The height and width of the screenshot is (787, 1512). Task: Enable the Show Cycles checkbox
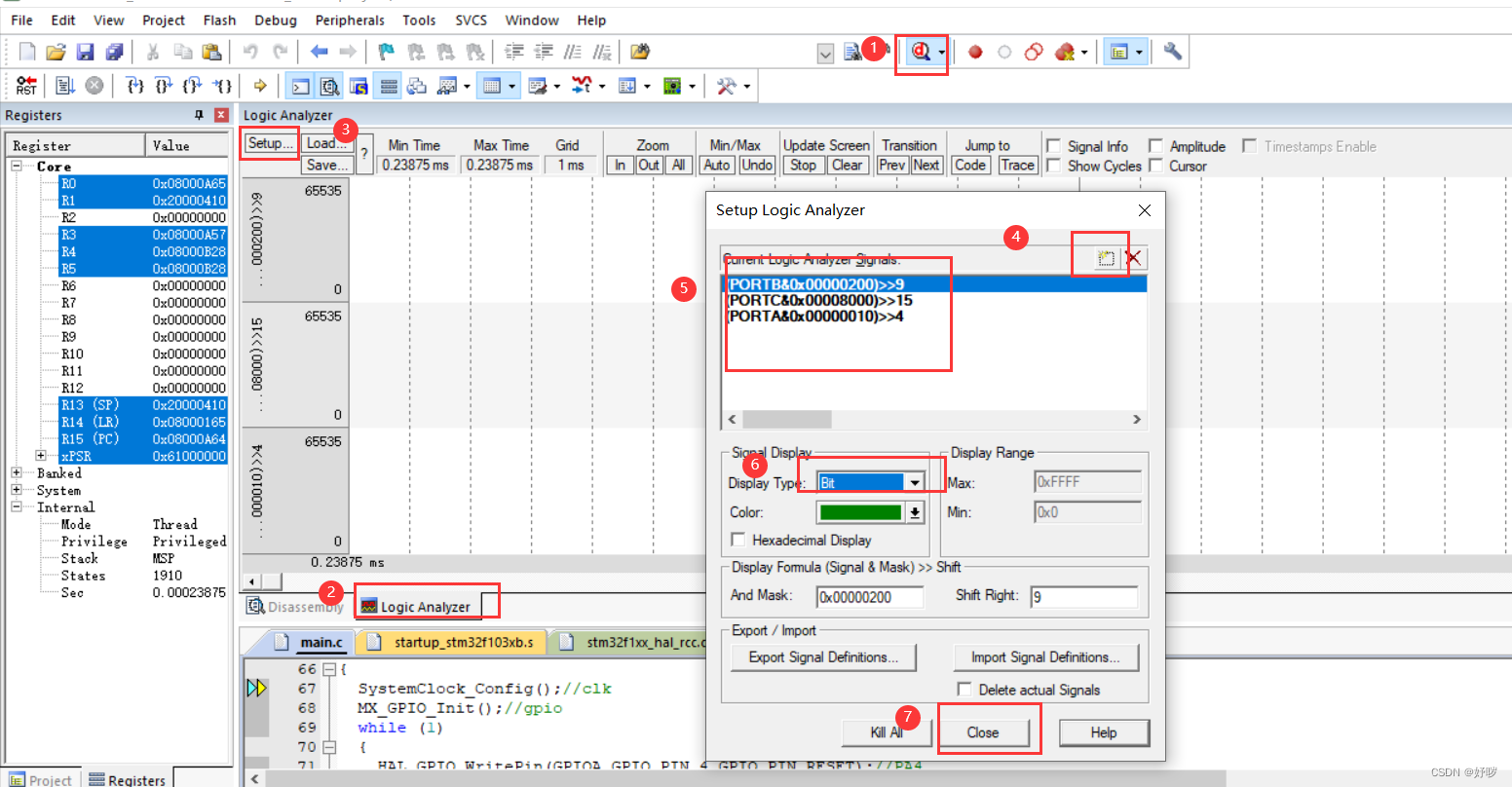click(1053, 166)
